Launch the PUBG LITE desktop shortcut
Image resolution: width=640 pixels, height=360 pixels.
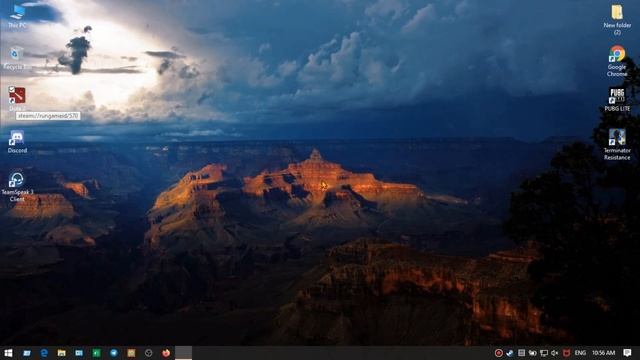[617, 99]
